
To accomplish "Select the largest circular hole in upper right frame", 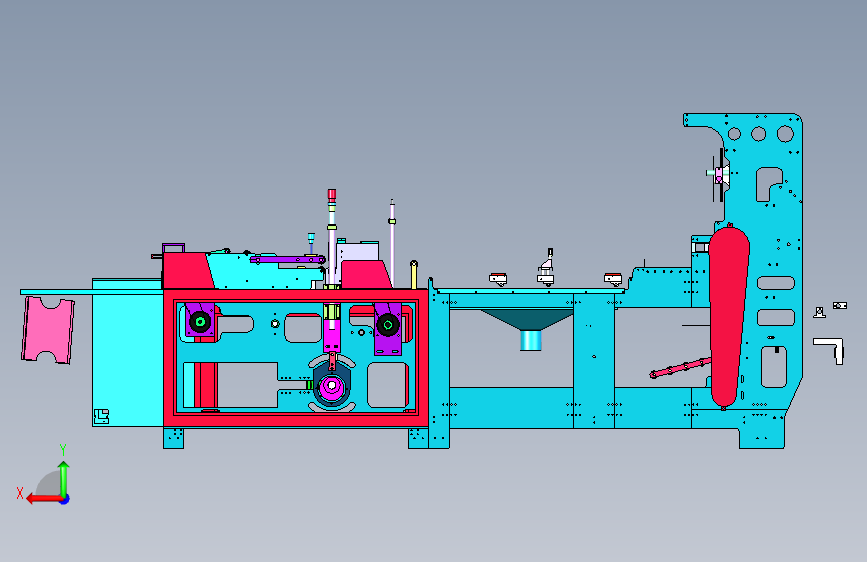I will tap(785, 134).
